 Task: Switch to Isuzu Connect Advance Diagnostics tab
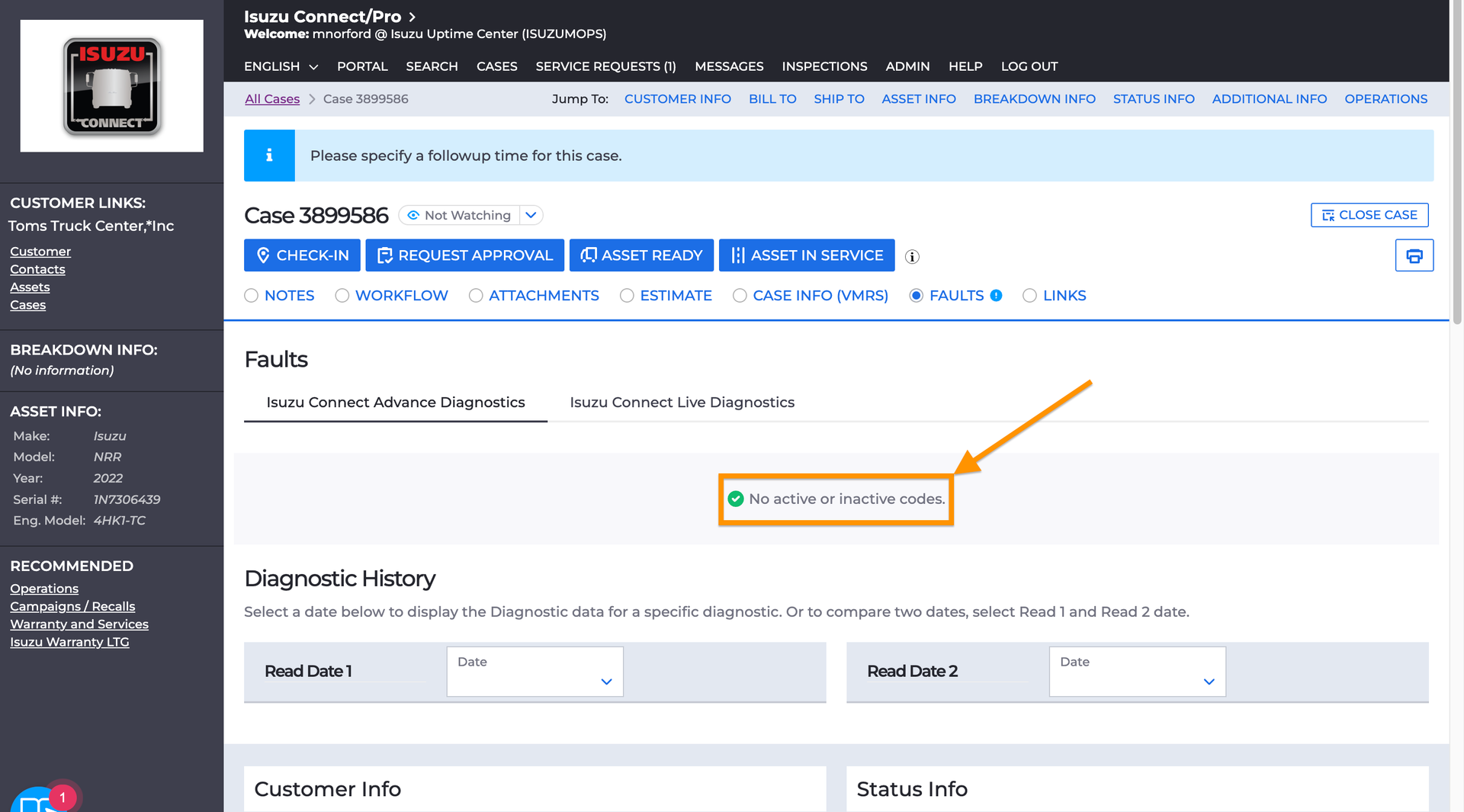(x=396, y=403)
